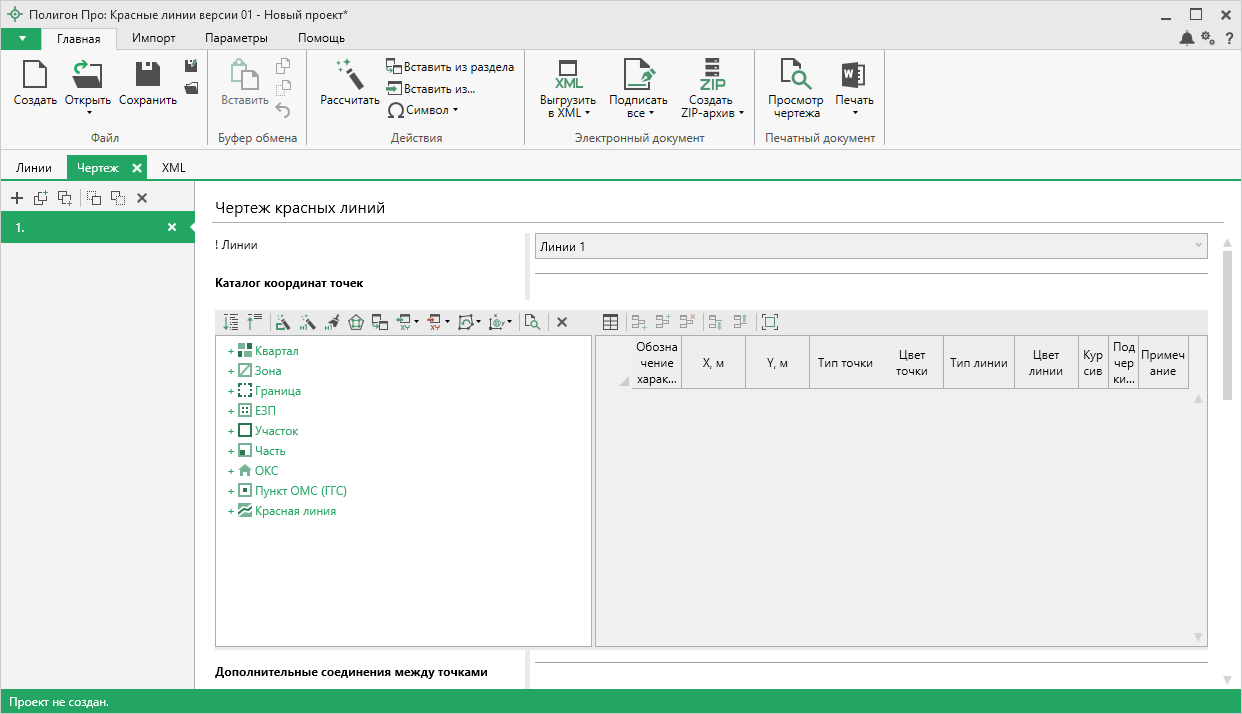
Task: Click the plus icon to add drawing
Action: (17, 198)
